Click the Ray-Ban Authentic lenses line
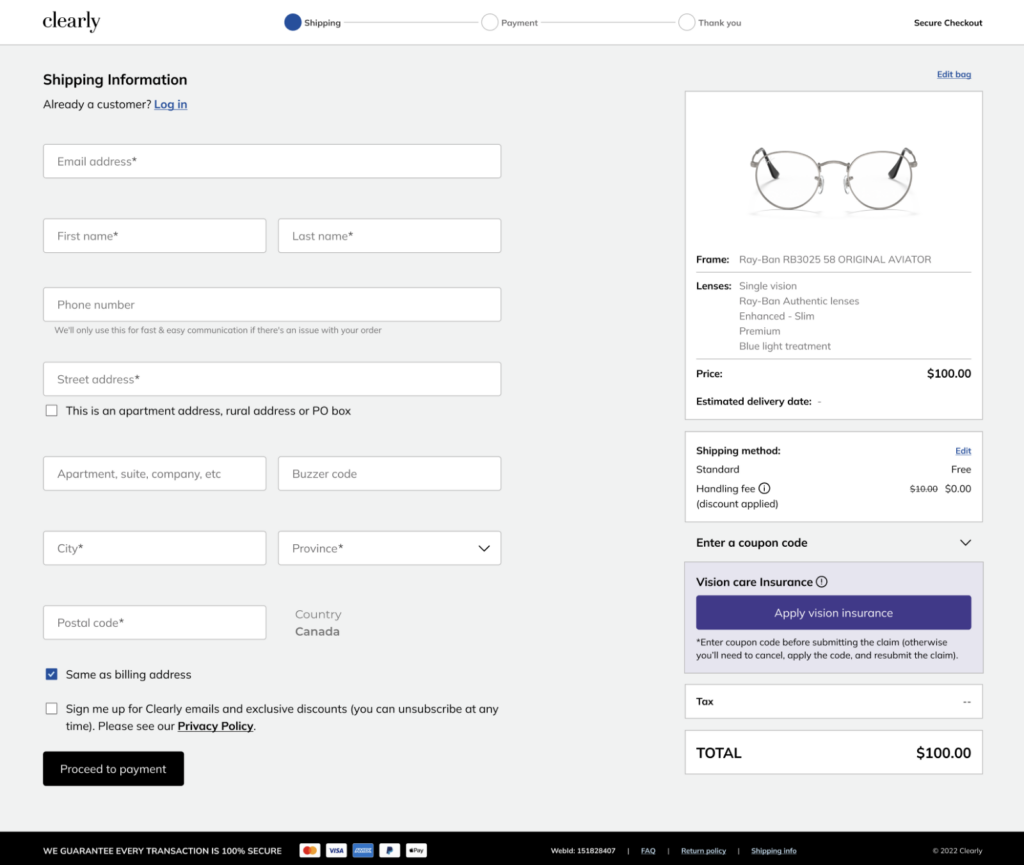Screen dimensions: 1024x865 pos(799,301)
